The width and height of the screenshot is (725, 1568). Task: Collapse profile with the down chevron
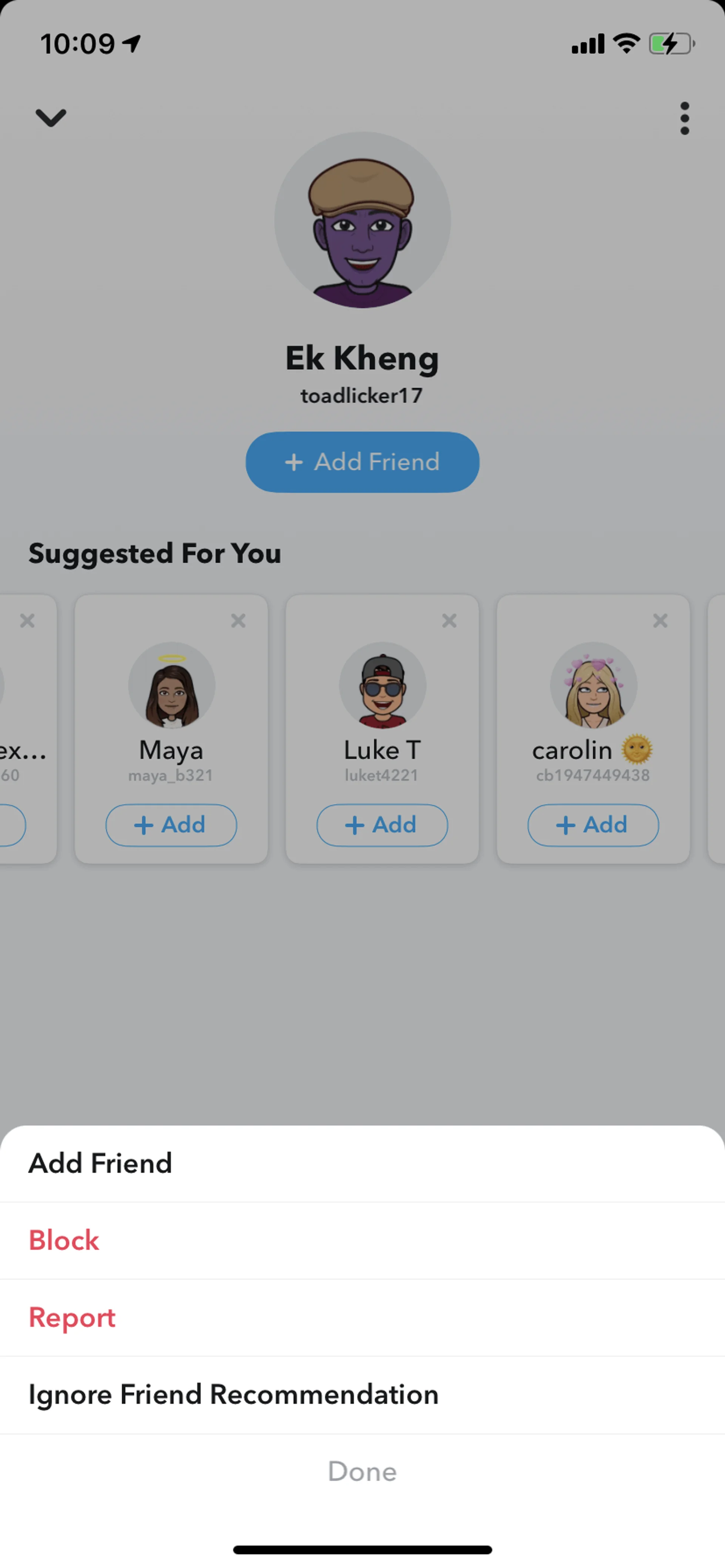(51, 117)
